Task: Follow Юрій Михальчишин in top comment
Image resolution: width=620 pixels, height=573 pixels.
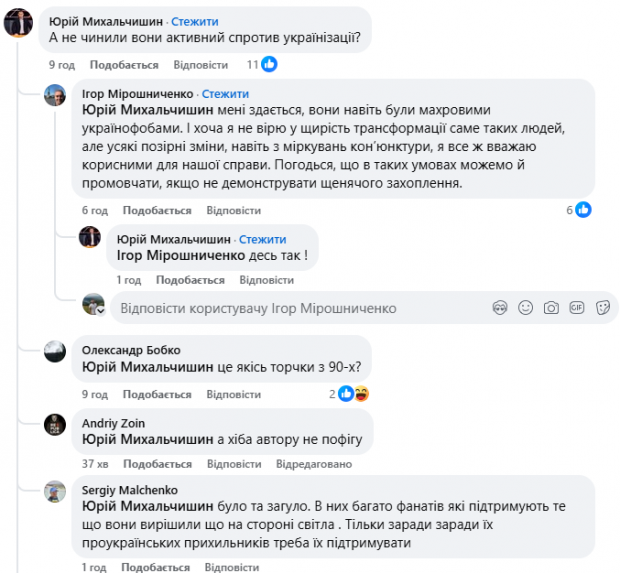Action: (195, 22)
